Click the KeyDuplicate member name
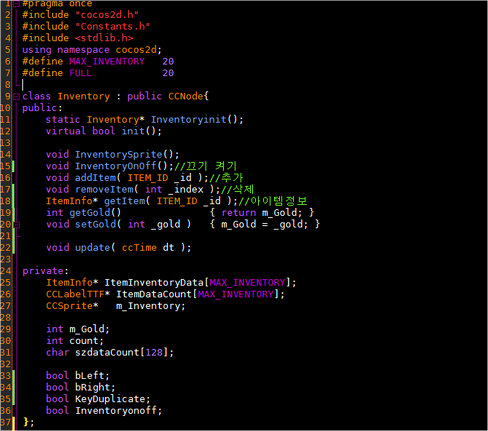488x431 pixels. (110, 399)
